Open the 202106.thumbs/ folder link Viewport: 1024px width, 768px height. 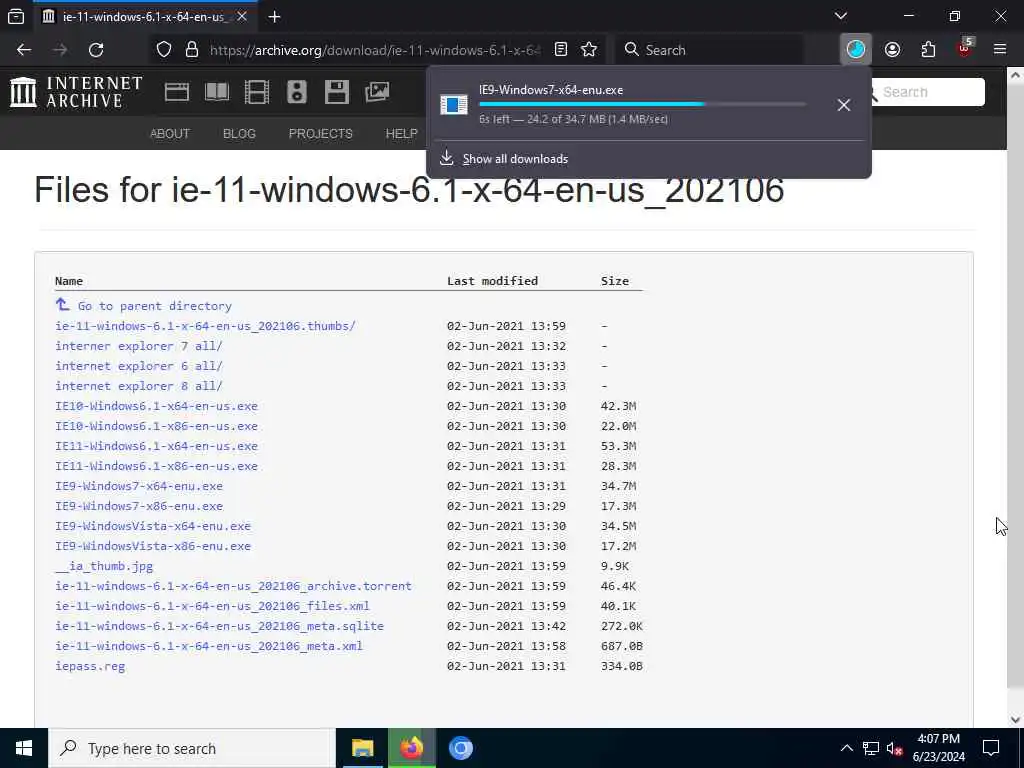(205, 326)
